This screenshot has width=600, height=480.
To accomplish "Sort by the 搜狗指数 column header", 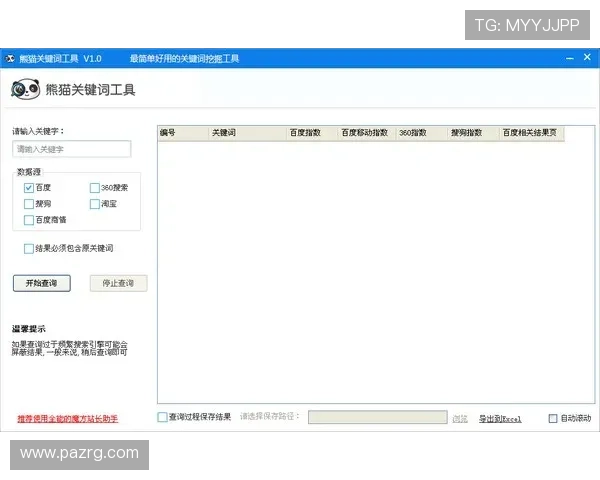I will (474, 133).
